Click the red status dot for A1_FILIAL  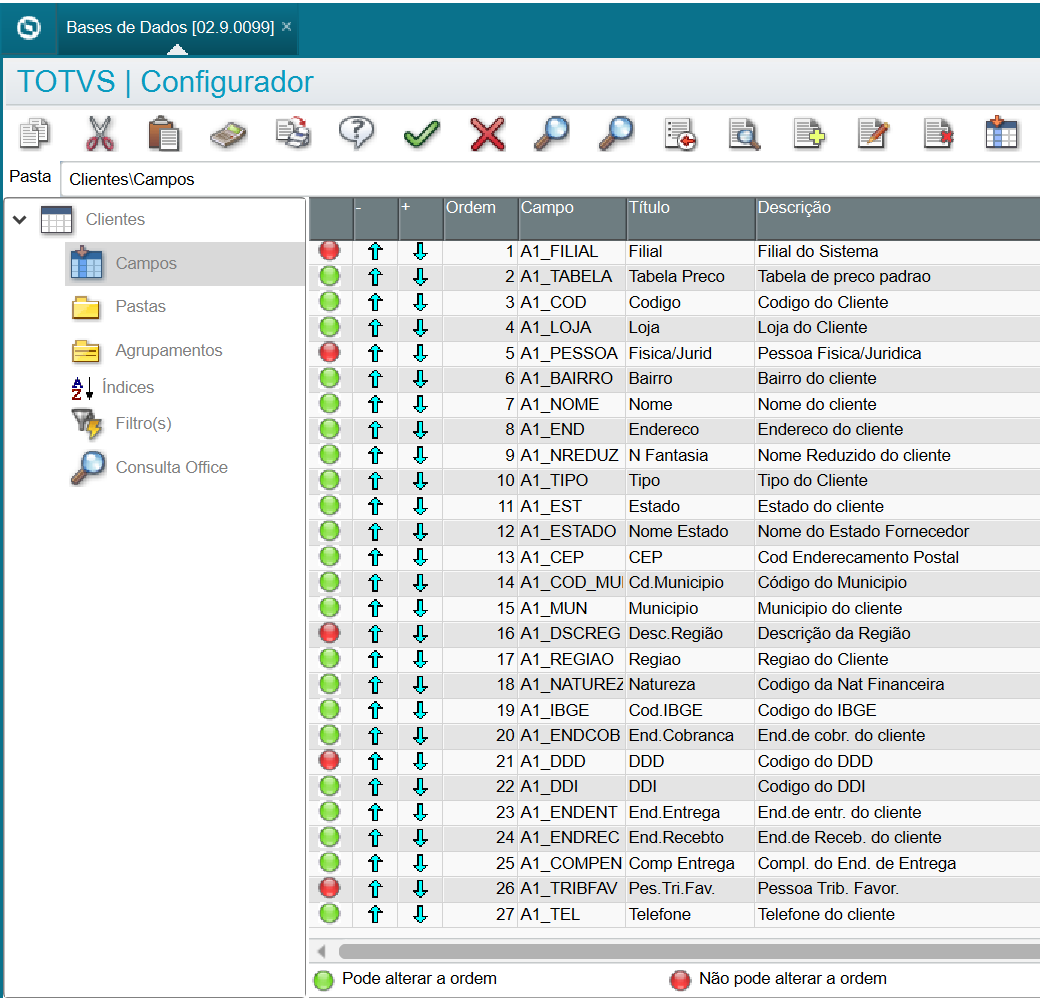[330, 251]
